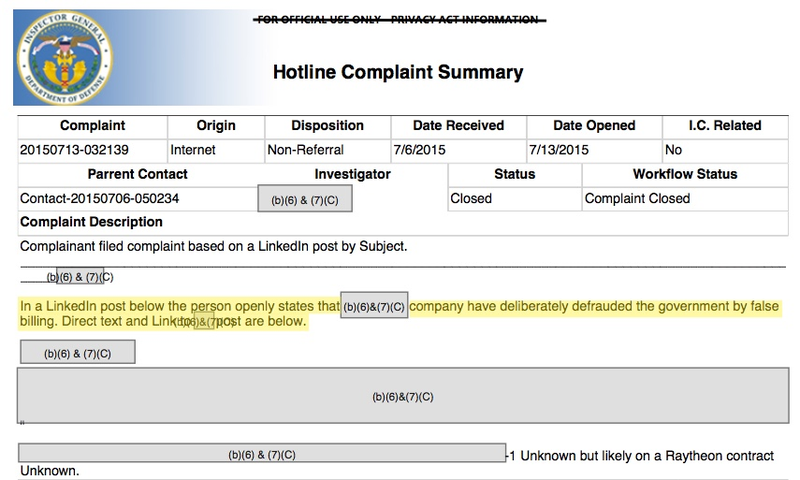The image size is (800, 480).
Task: Click the 'Parrent Contact' header
Action: [x=137, y=174]
